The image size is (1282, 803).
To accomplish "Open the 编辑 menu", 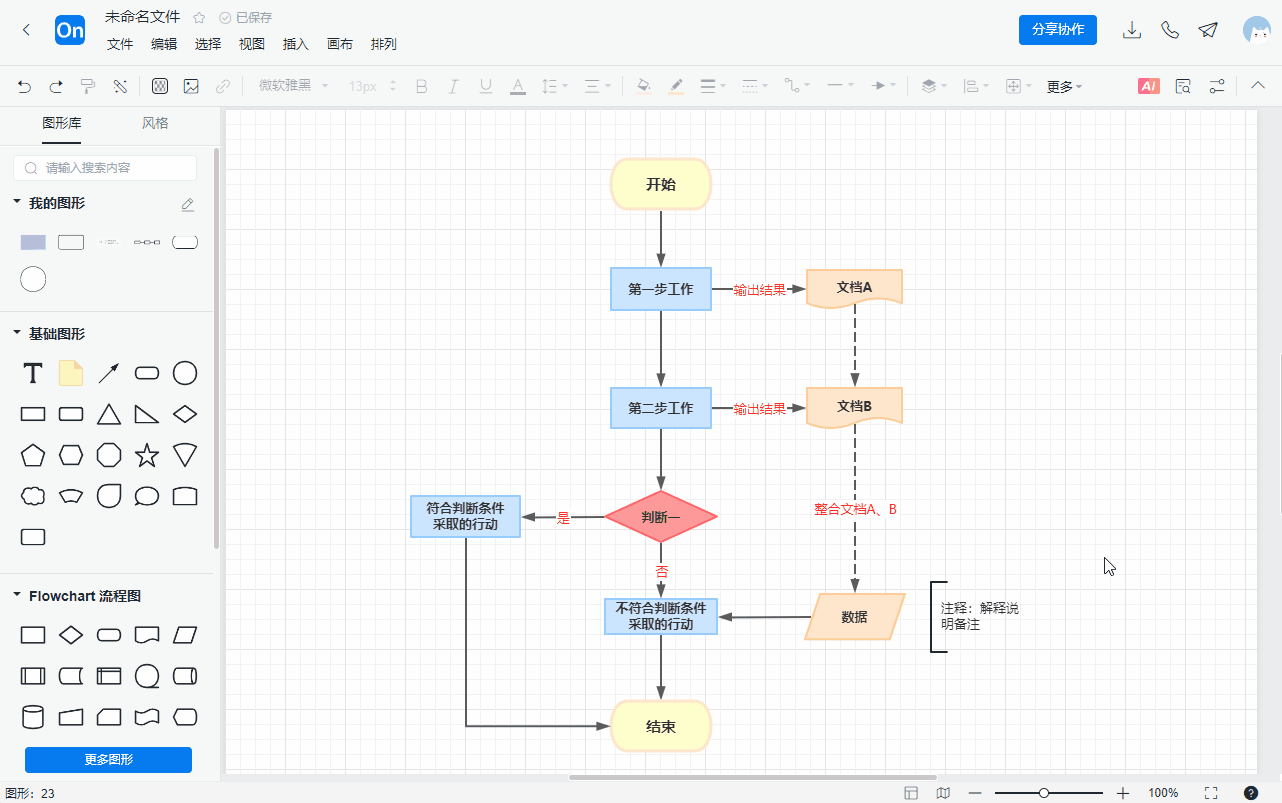I will pyautogui.click(x=164, y=44).
